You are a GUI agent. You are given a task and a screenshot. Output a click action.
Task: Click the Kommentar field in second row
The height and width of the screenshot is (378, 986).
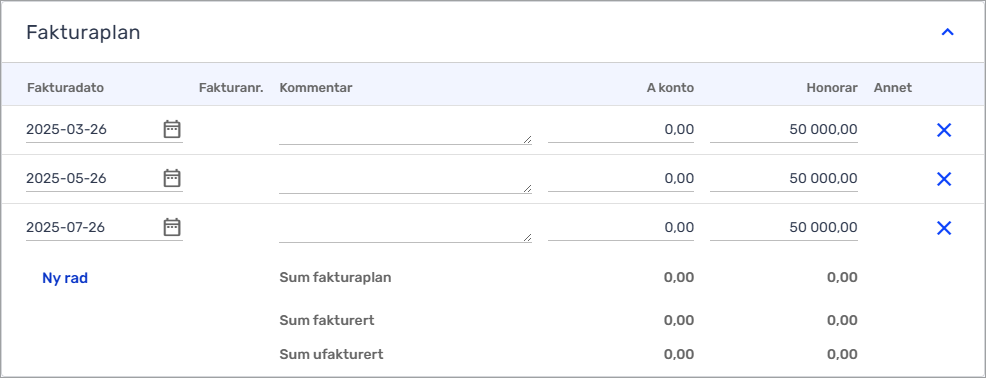click(x=406, y=180)
